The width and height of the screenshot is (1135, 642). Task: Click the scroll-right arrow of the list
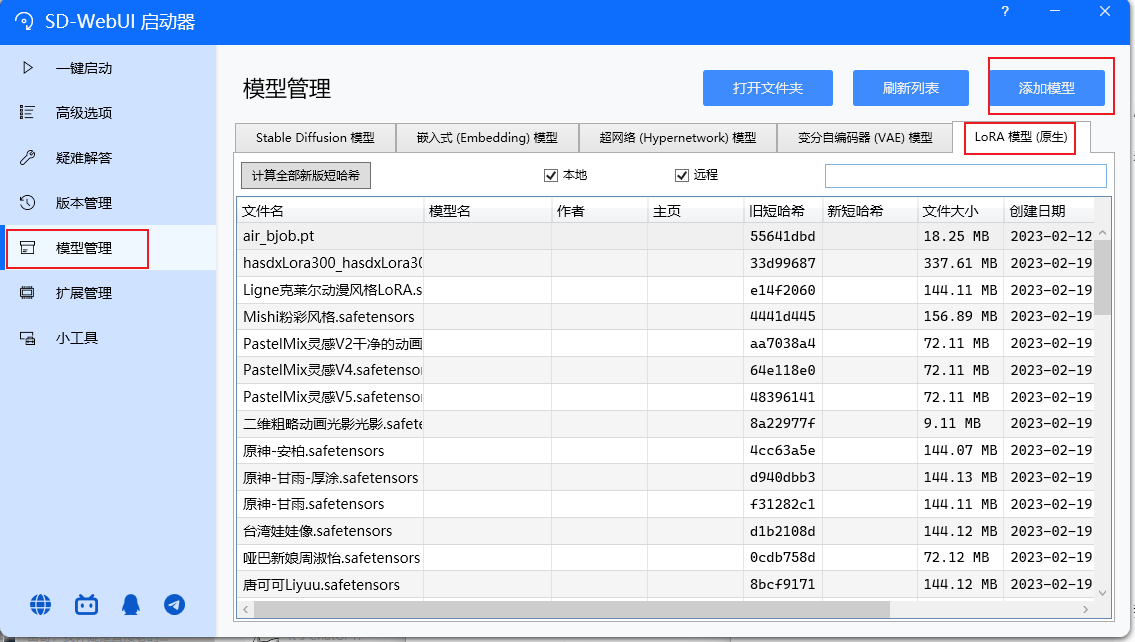1085,609
